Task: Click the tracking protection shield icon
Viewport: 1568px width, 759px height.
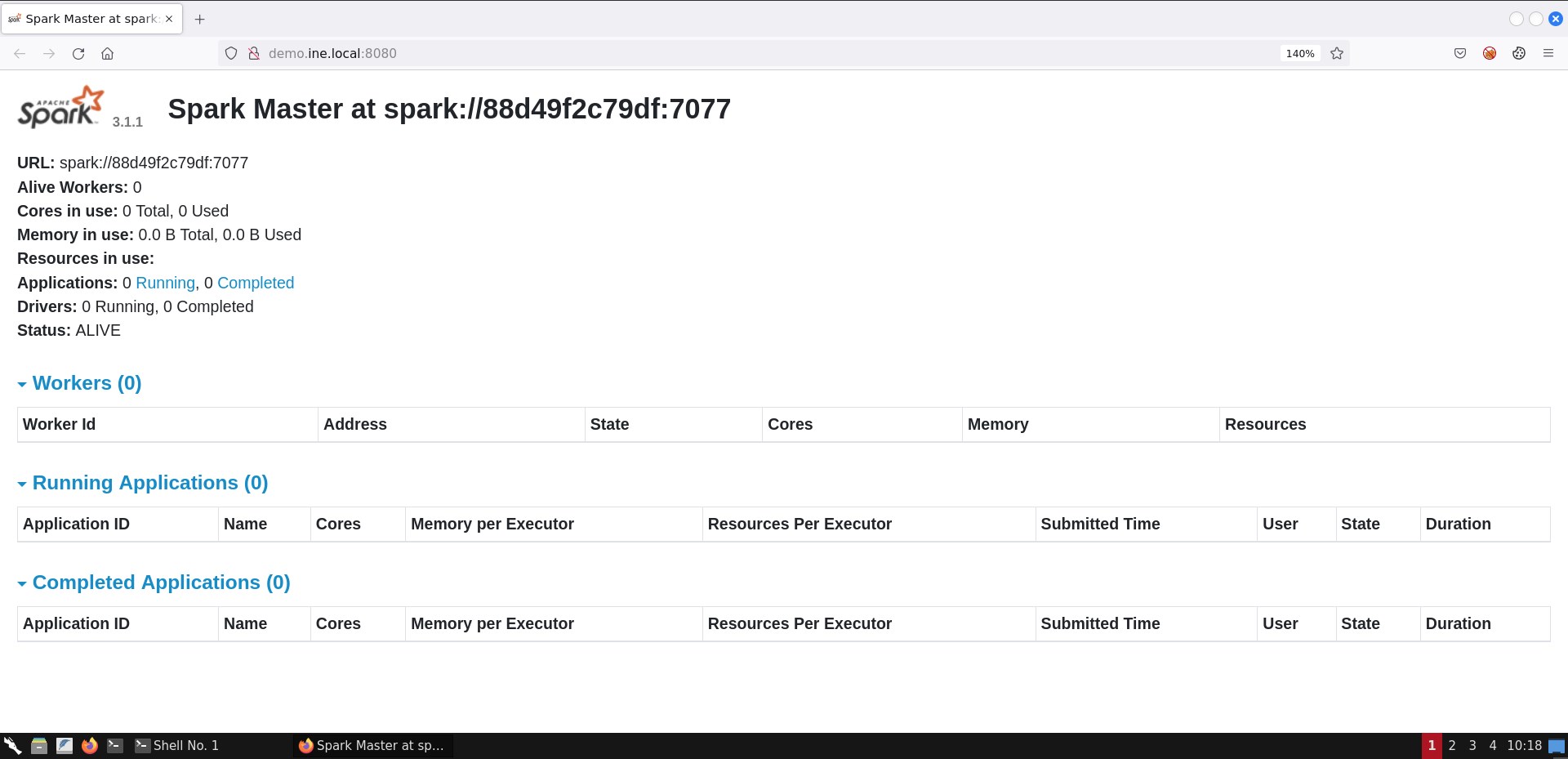Action: [231, 53]
